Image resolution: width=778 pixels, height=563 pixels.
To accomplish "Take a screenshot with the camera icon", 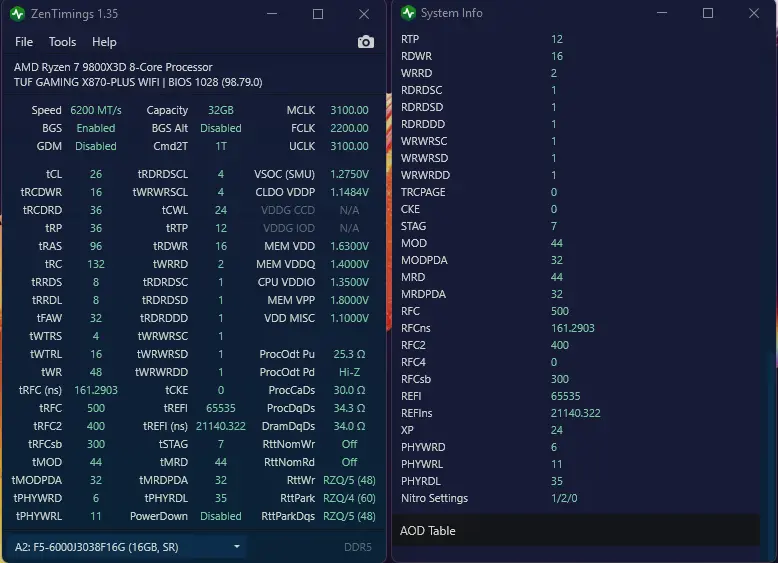I will point(366,42).
